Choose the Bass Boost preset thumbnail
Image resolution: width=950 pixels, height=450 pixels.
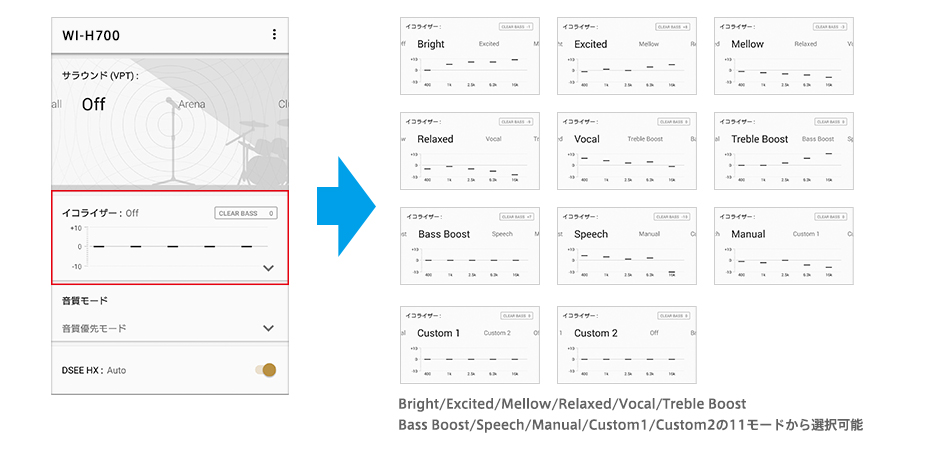(469, 246)
